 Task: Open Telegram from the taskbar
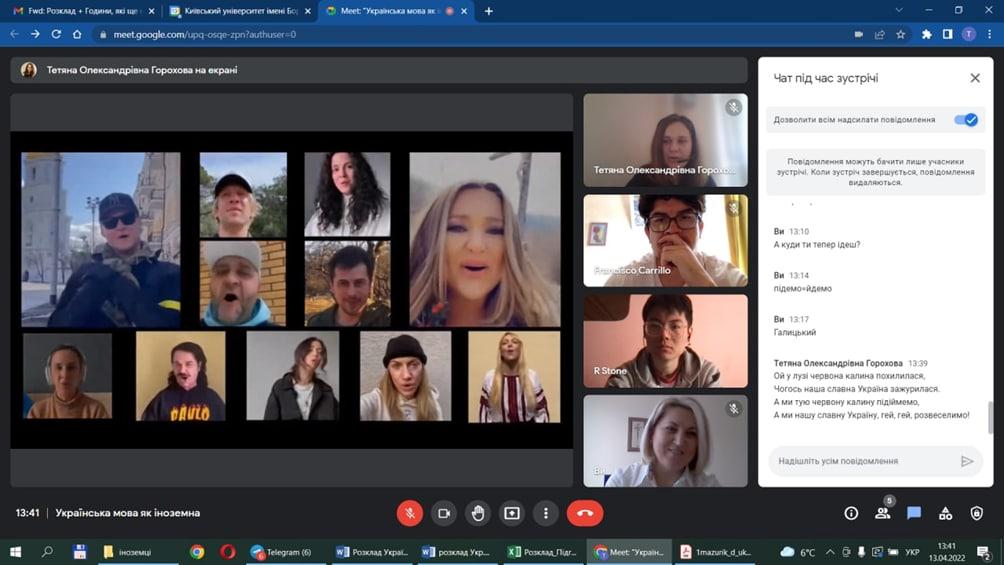coord(281,552)
